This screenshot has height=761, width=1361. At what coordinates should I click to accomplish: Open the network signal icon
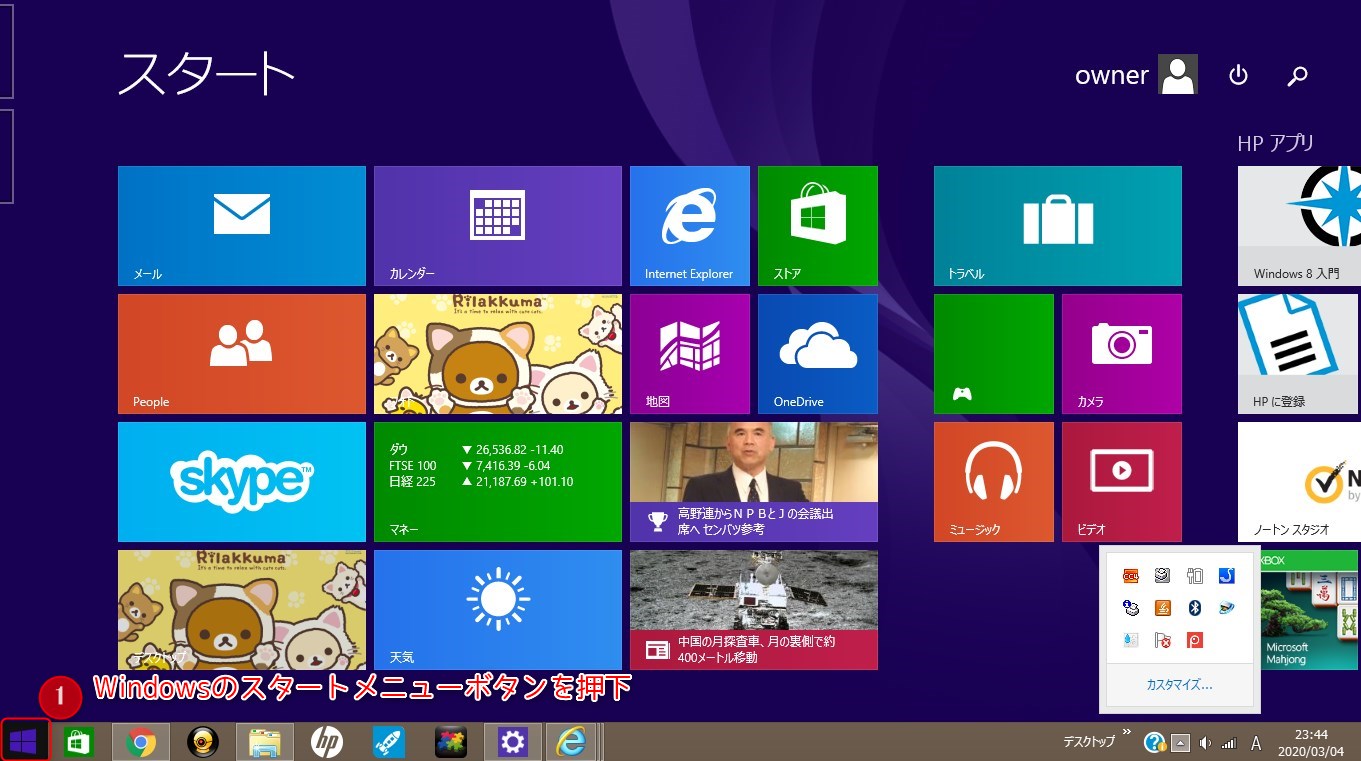pyautogui.click(x=1229, y=743)
